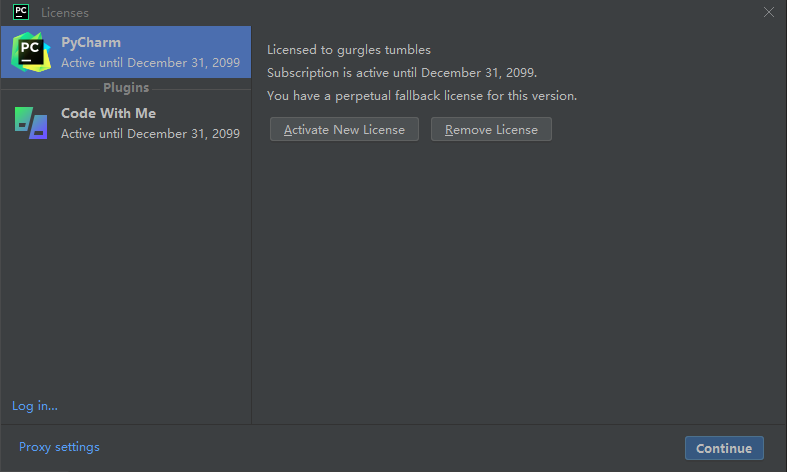Close the Licenses dialog

[x=768, y=12]
